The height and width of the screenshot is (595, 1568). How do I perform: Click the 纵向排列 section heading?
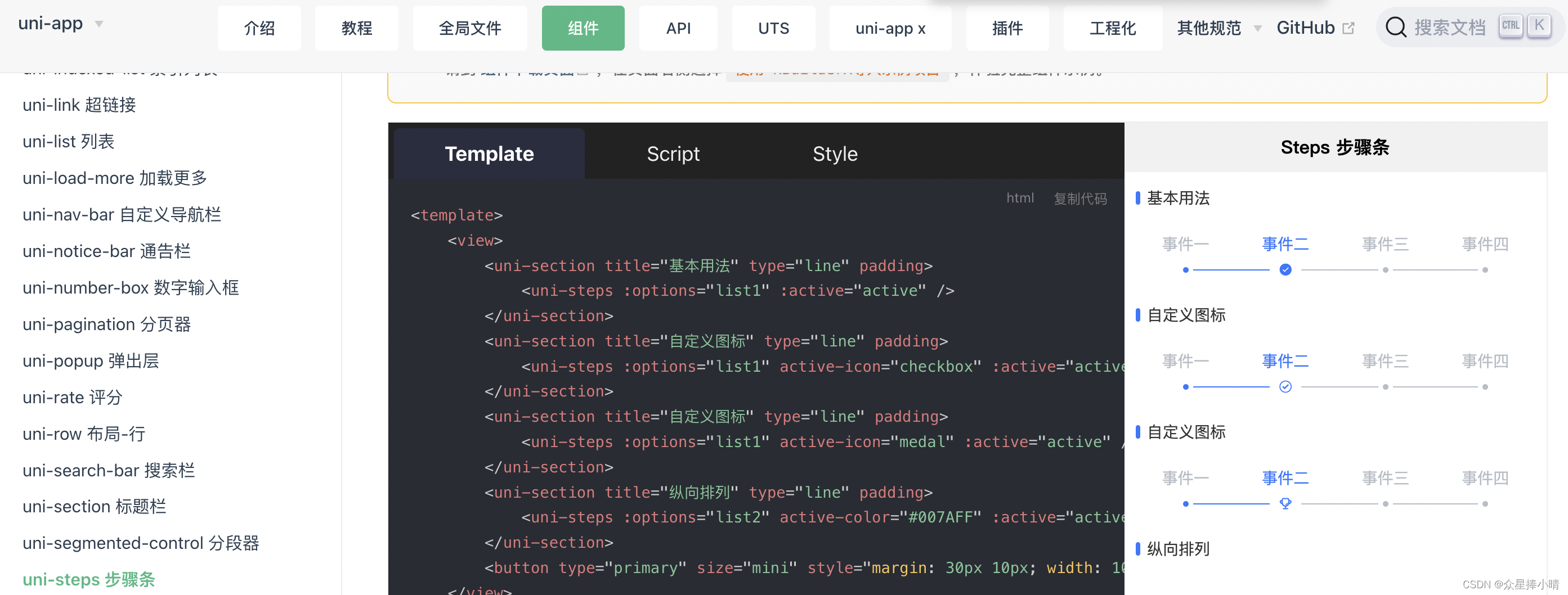click(x=1178, y=548)
